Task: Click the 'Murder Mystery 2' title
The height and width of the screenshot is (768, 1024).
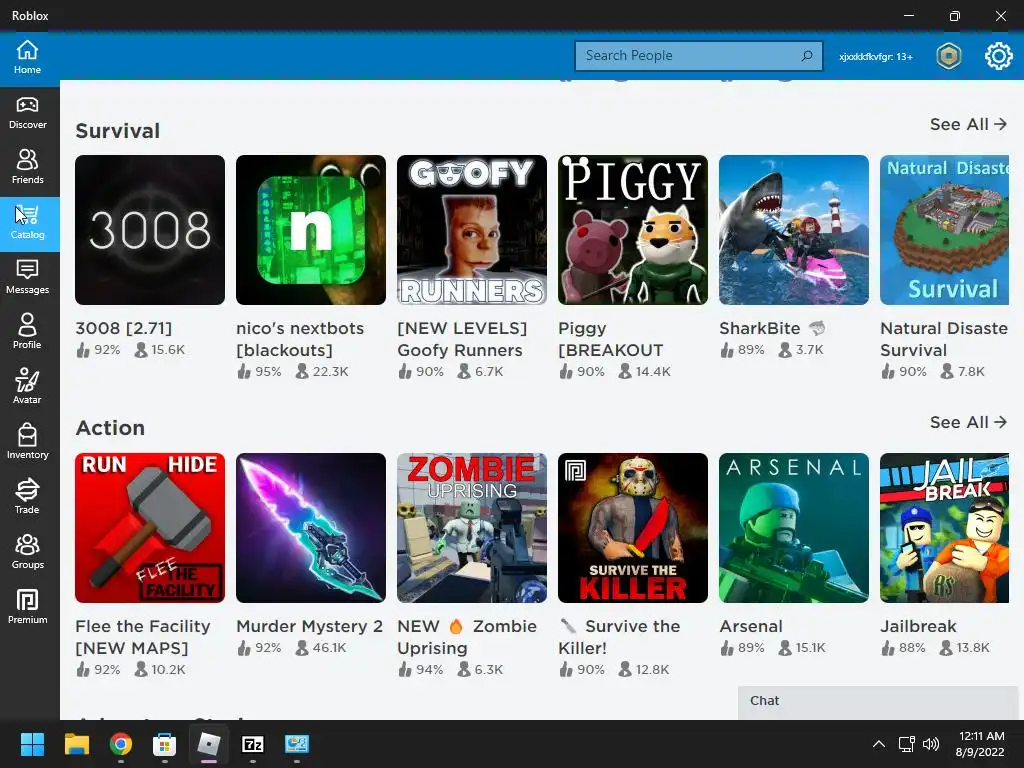Action: 309,626
